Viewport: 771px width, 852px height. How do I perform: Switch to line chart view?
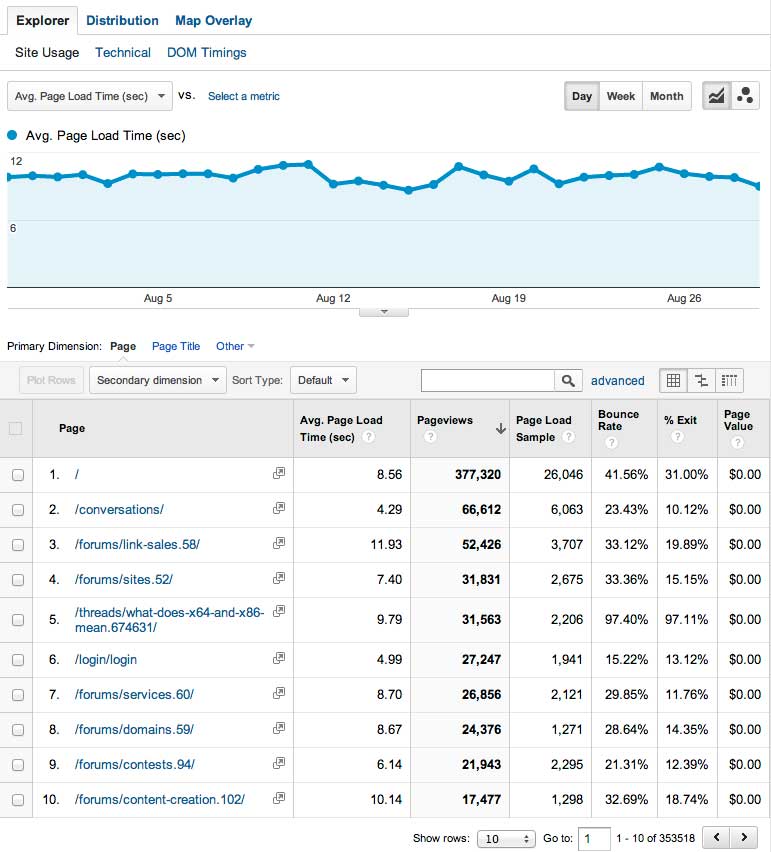716,96
